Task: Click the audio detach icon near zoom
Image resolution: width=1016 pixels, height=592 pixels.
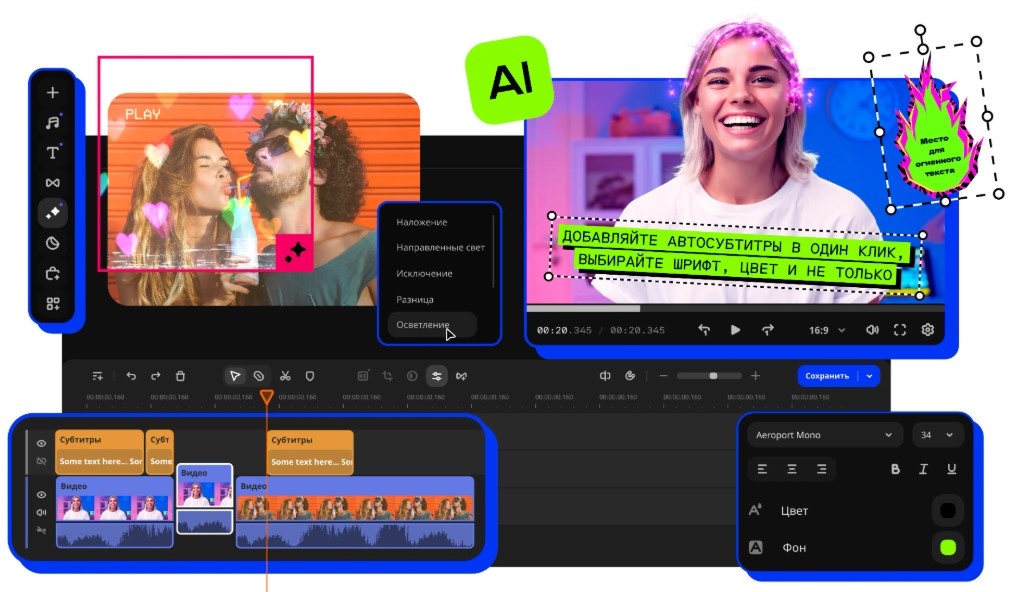Action: click(605, 376)
